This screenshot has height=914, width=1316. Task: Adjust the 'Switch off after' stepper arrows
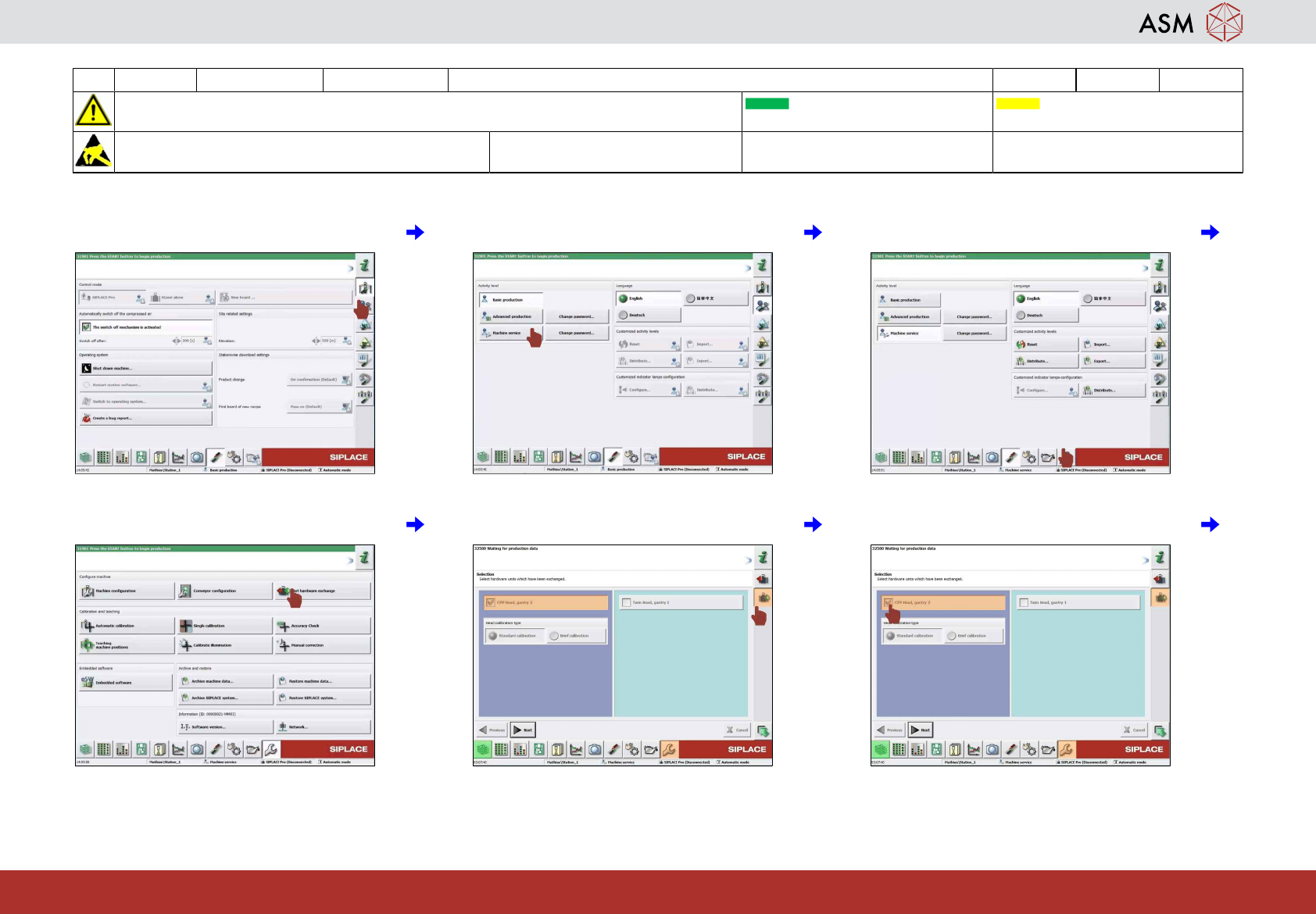tap(177, 341)
